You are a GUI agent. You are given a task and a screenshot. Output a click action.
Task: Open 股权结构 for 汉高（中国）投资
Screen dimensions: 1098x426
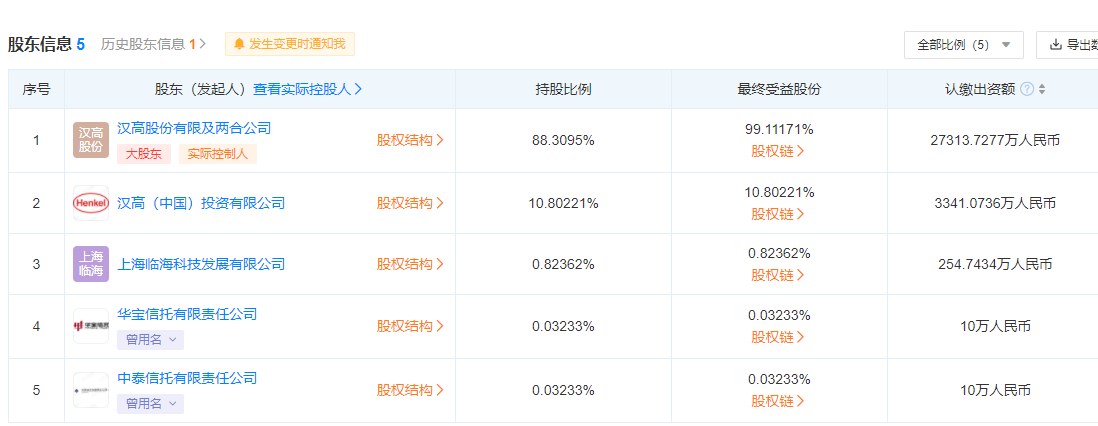point(410,203)
